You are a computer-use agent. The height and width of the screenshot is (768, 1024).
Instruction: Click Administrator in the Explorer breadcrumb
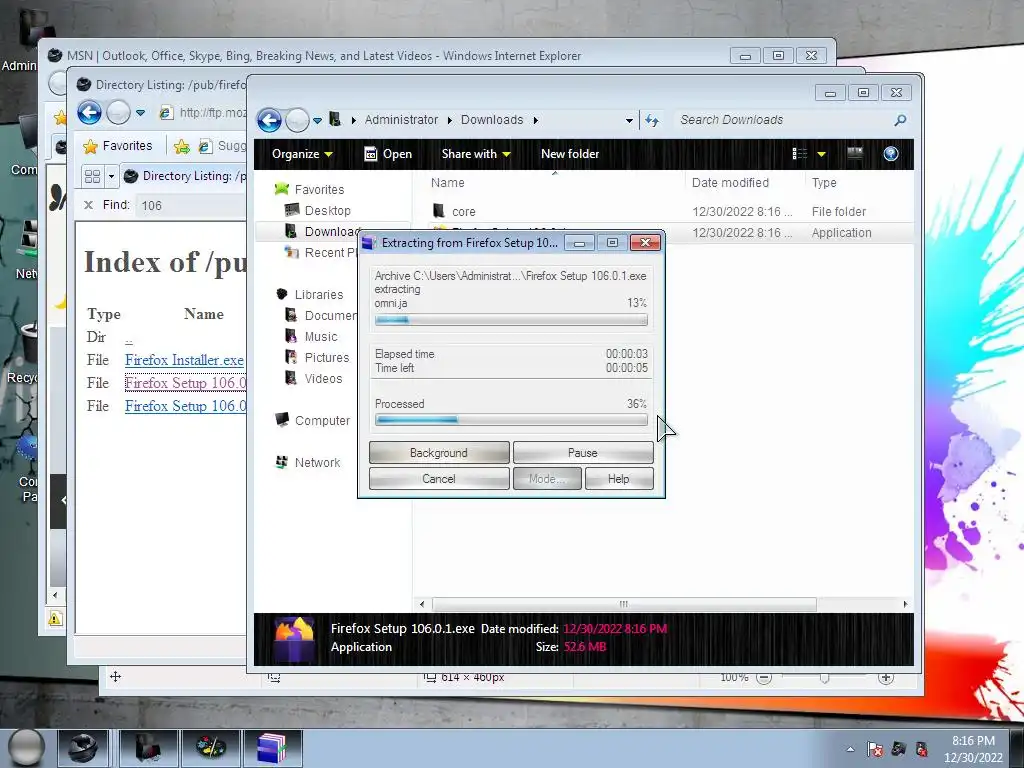pos(401,120)
